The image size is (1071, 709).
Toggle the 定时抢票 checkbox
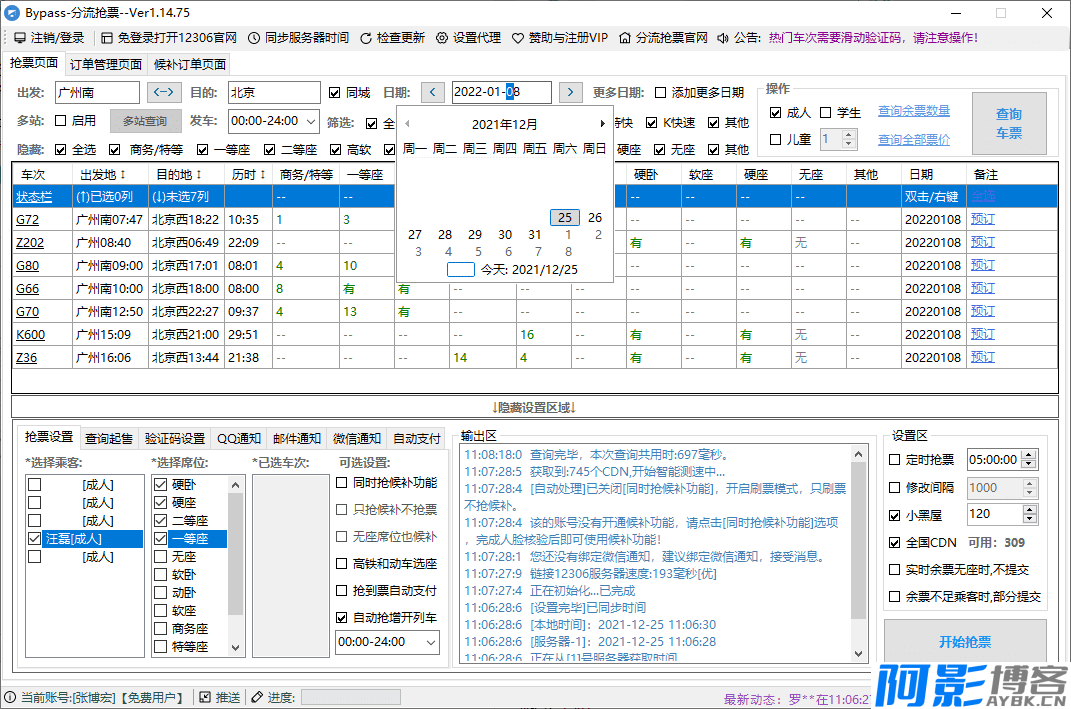(895, 460)
